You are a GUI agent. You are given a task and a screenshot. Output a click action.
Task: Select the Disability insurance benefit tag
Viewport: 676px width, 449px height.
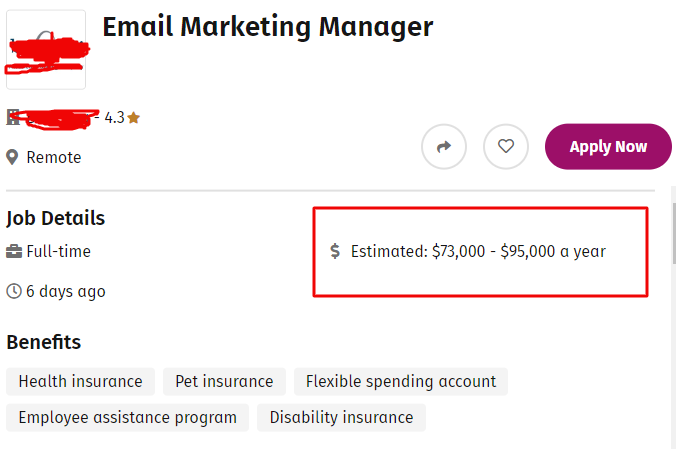(341, 418)
